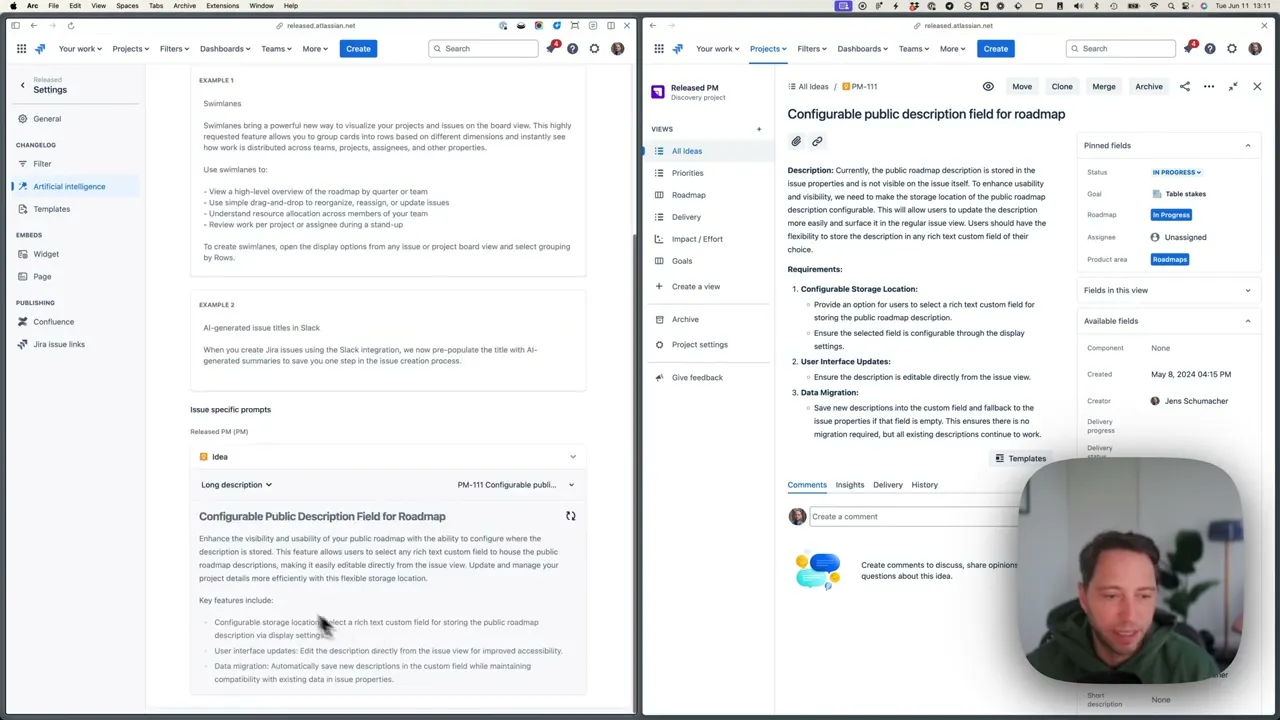Switch to History tab
1280x720 pixels.
(x=924, y=485)
